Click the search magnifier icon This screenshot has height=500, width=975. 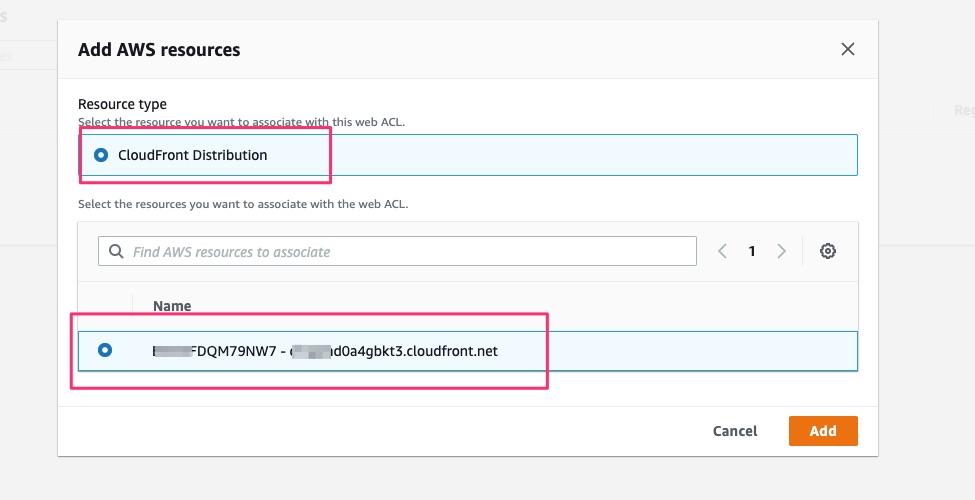coord(116,252)
